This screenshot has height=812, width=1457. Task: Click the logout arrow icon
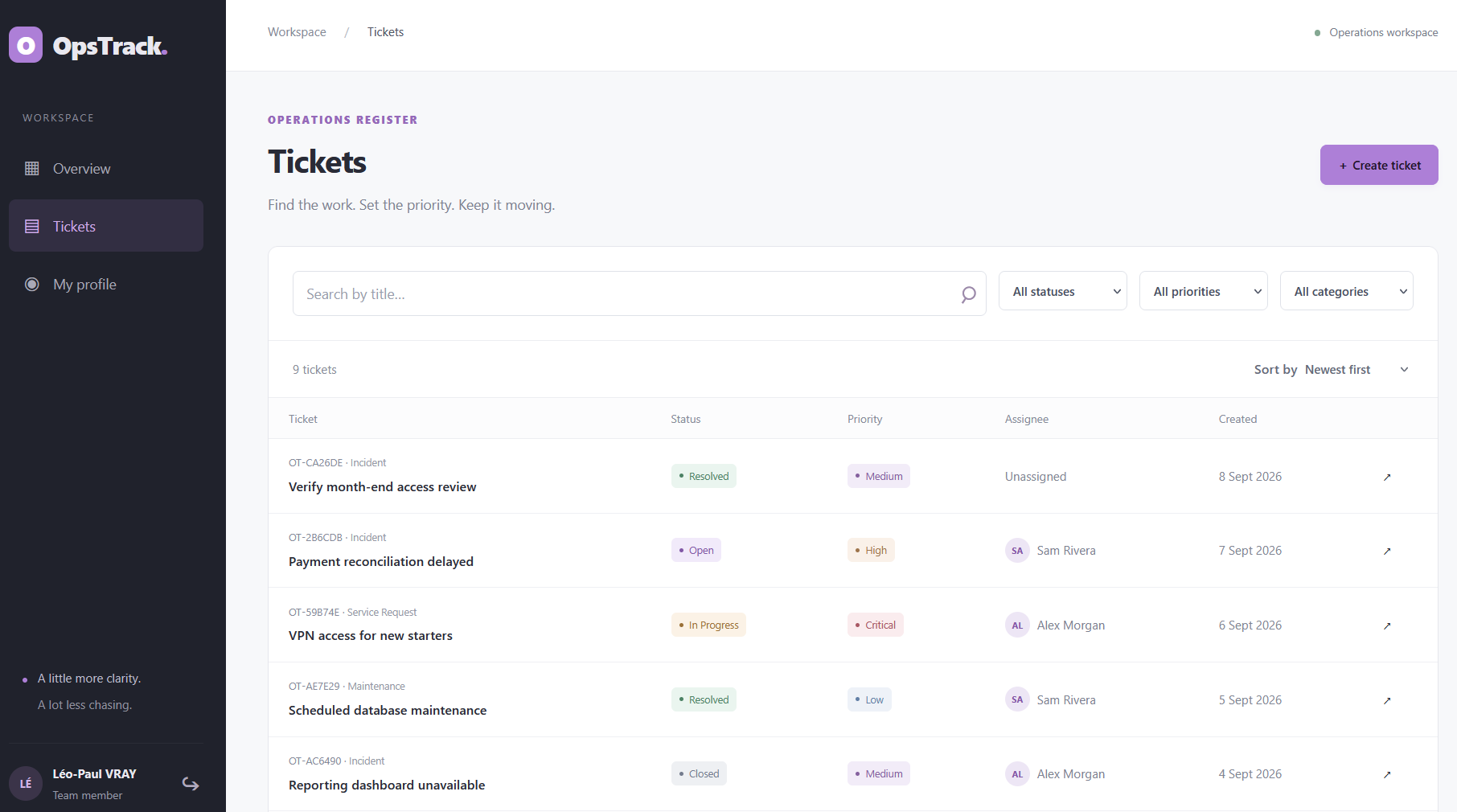pyautogui.click(x=191, y=783)
